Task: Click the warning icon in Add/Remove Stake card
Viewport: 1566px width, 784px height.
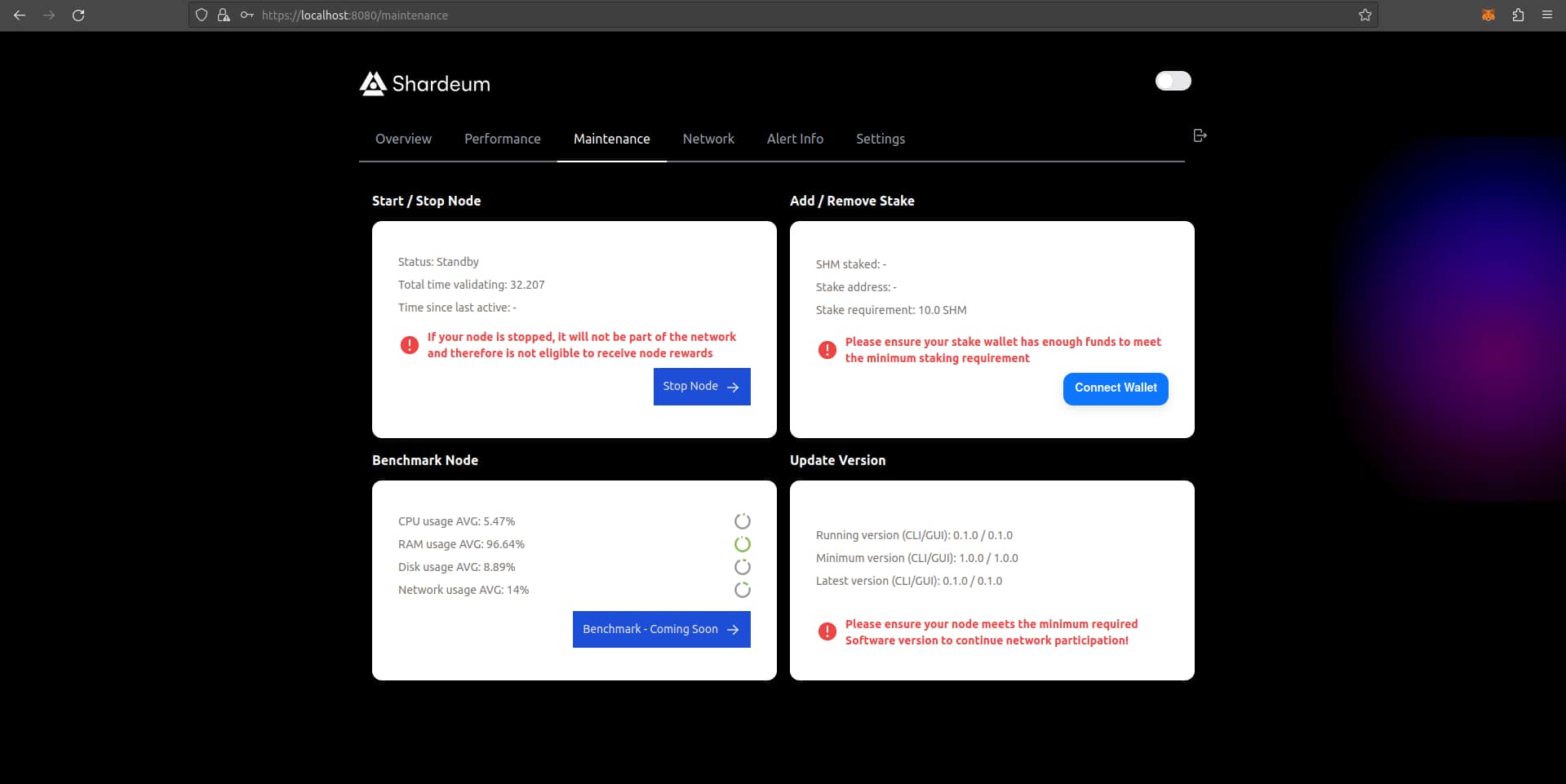Action: coord(827,350)
